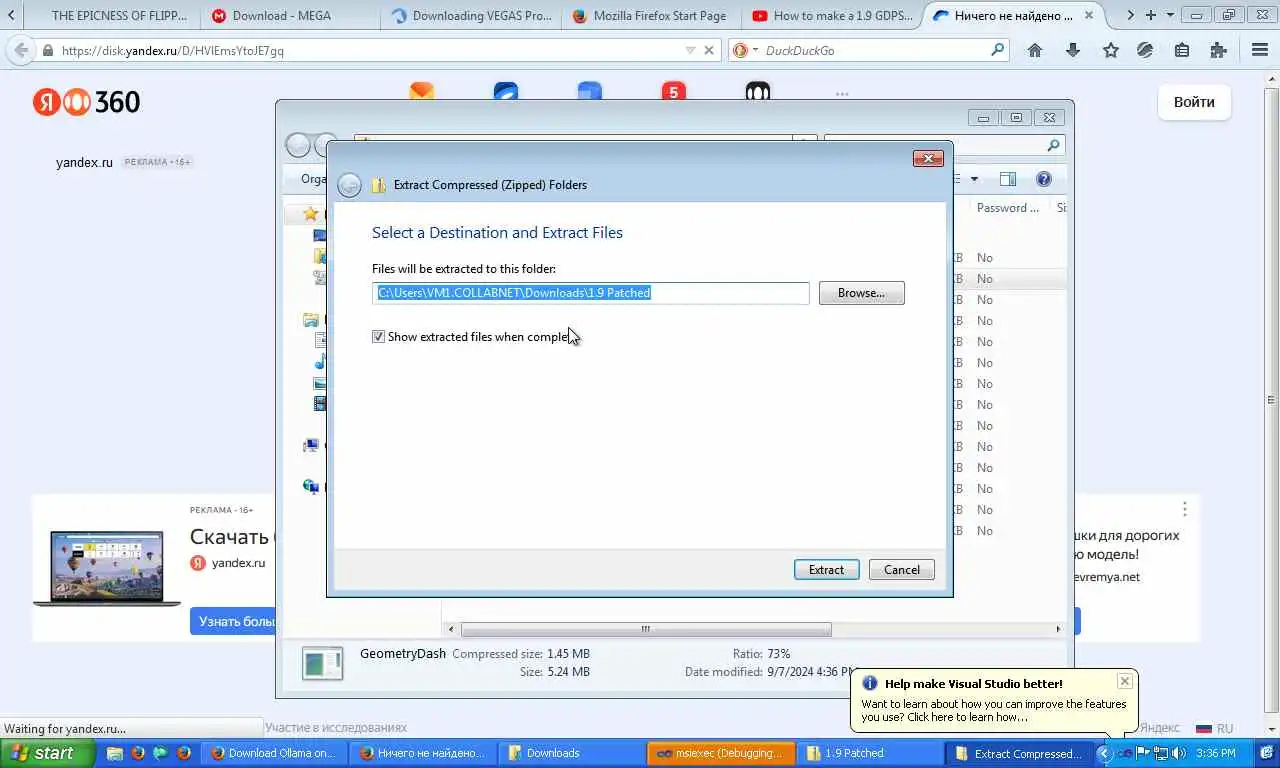1280x768 pixels.
Task: Click the Browse... button
Action: point(861,293)
